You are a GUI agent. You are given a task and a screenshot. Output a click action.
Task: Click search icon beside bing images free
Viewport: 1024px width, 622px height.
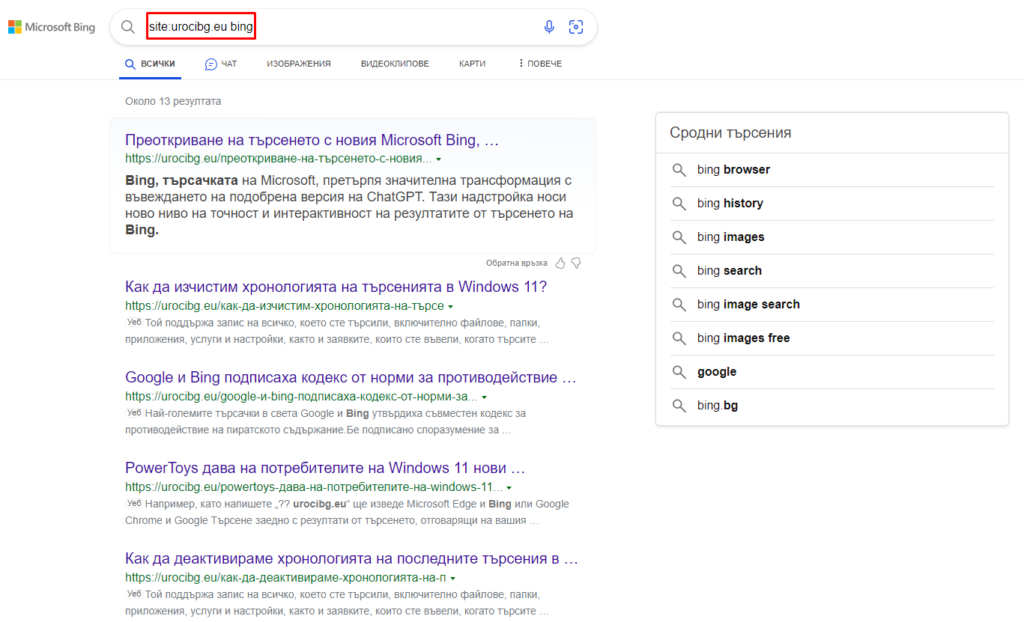679,338
